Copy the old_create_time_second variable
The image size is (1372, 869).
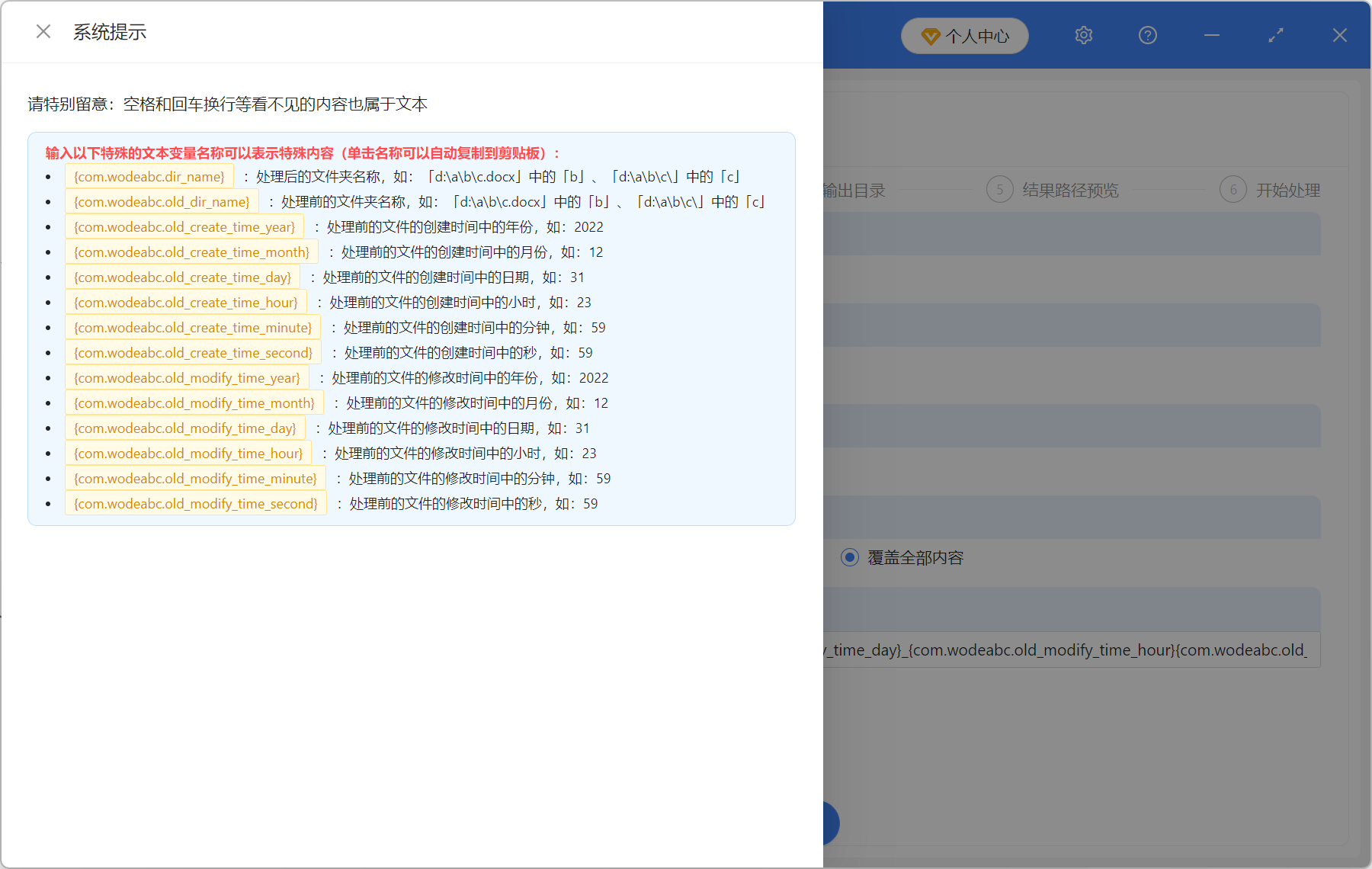193,352
